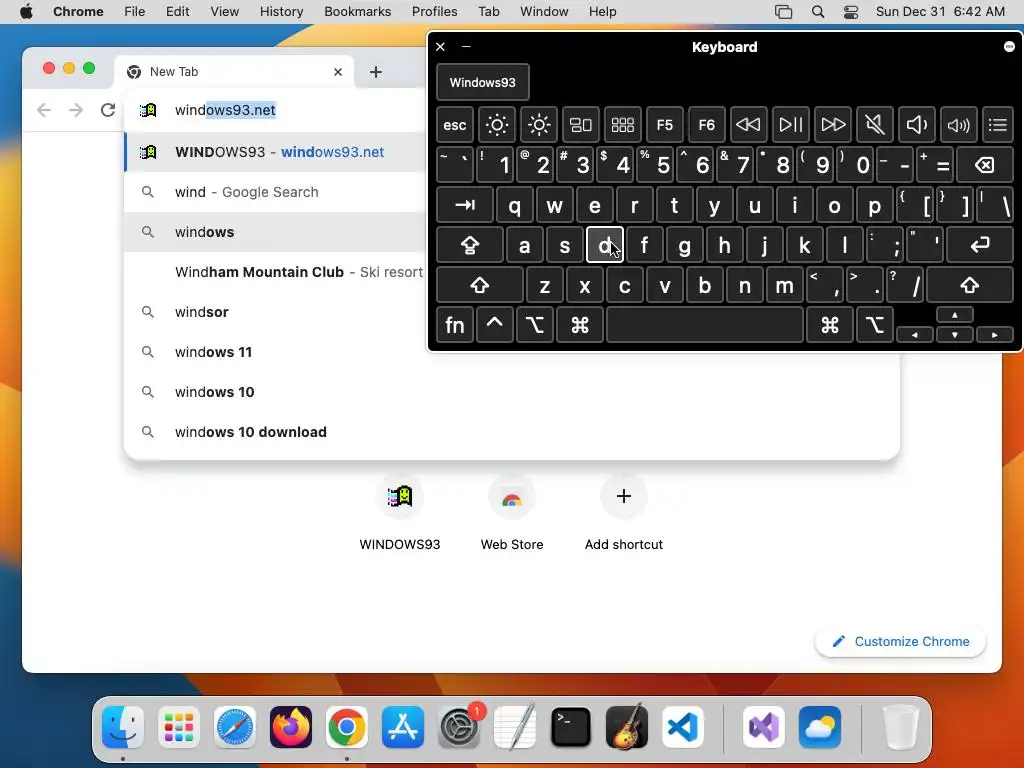The image size is (1024, 768).
Task: Toggle the right option key
Action: 874,325
